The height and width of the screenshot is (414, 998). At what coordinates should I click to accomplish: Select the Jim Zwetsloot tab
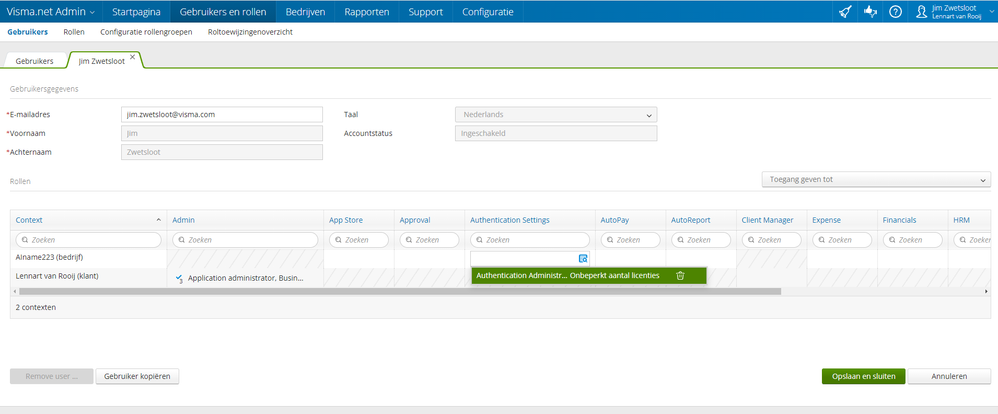pyautogui.click(x=102, y=61)
